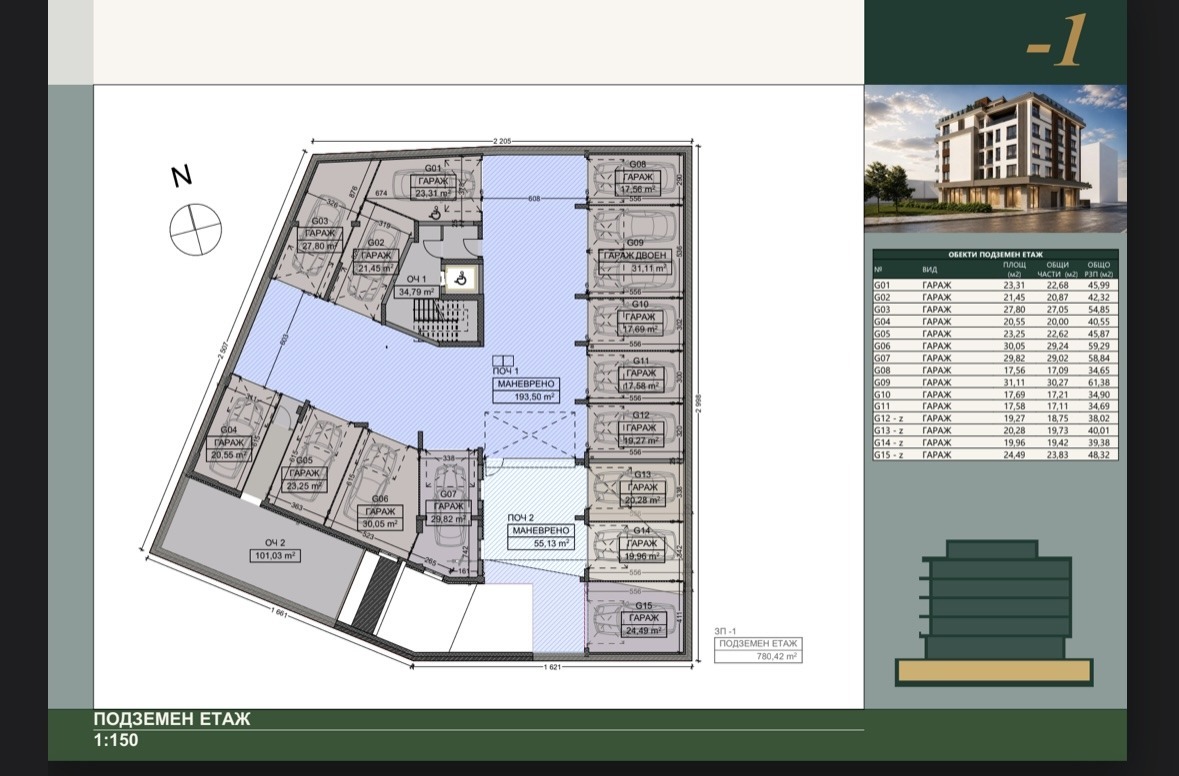Viewport: 1179px width, 776px height.
Task: Open the building exterior rendering thumbnail
Action: [996, 159]
